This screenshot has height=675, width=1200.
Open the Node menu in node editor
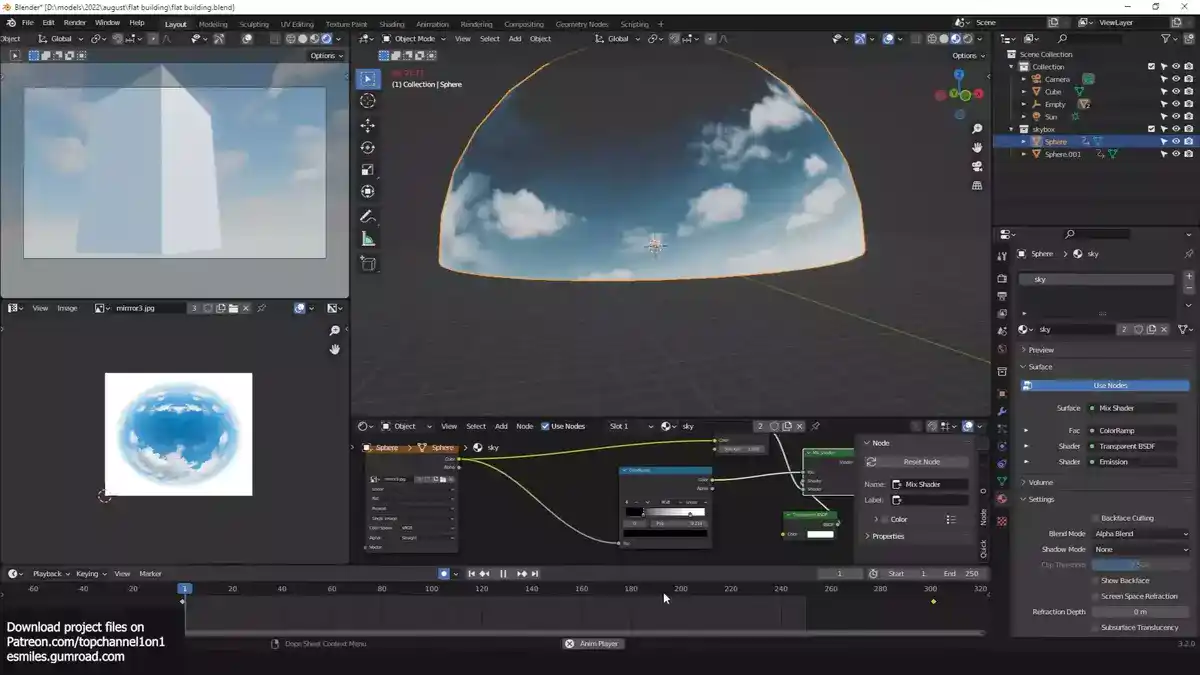tap(524, 426)
